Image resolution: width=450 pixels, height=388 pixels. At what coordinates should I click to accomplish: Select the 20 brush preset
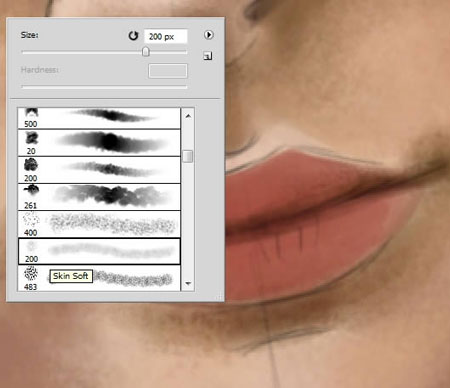click(x=99, y=142)
